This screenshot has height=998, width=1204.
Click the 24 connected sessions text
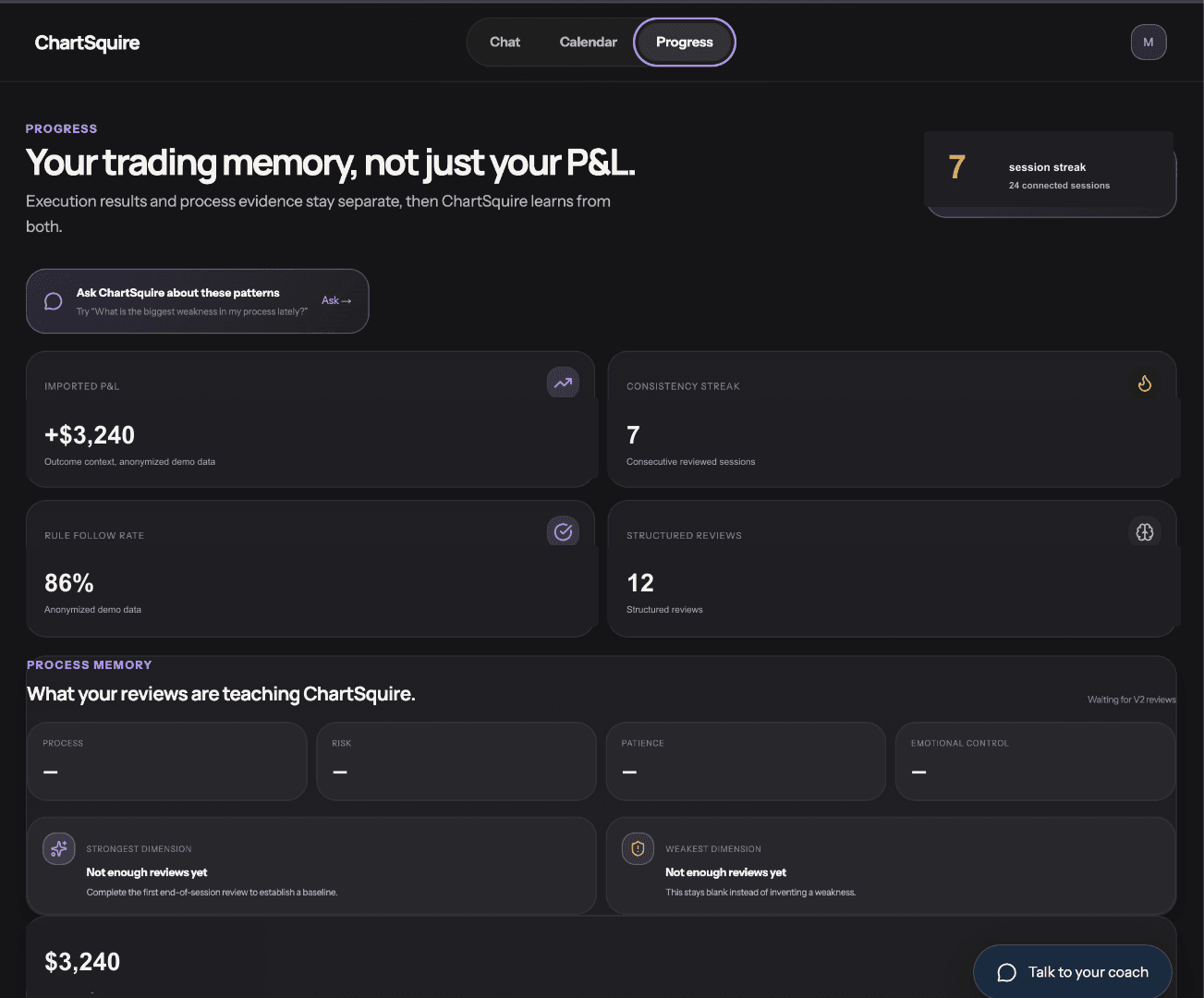click(x=1059, y=186)
